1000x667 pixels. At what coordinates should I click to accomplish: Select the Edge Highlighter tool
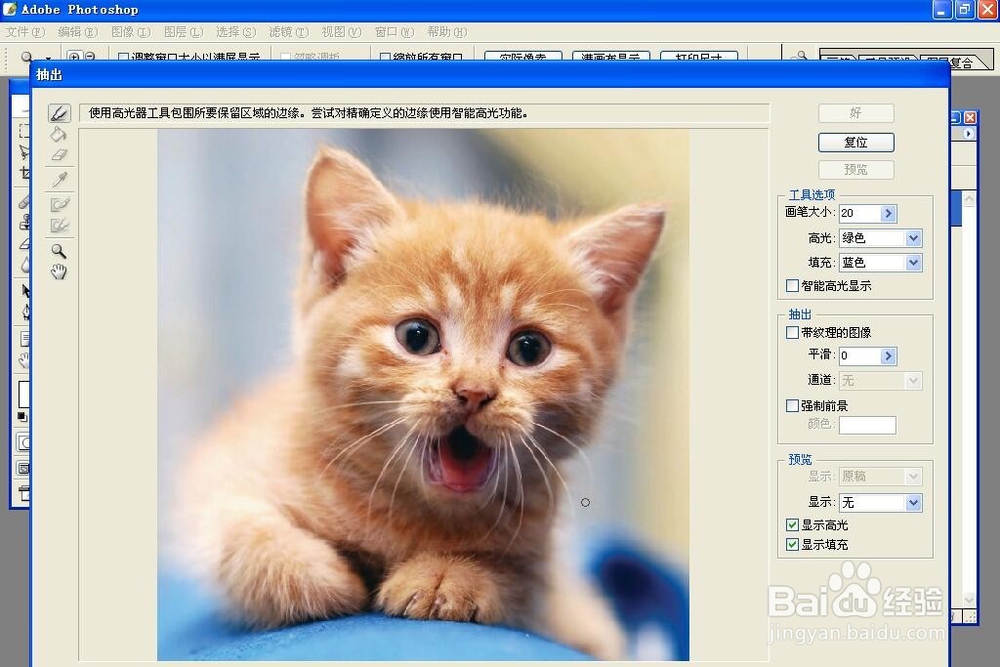57,112
